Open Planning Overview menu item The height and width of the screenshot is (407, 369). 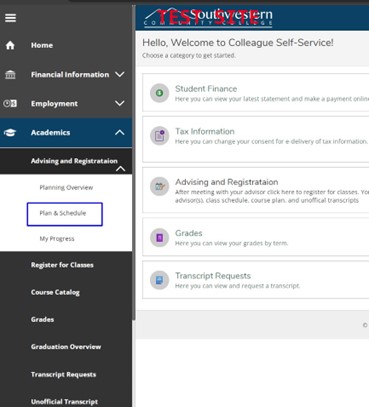(x=66, y=187)
